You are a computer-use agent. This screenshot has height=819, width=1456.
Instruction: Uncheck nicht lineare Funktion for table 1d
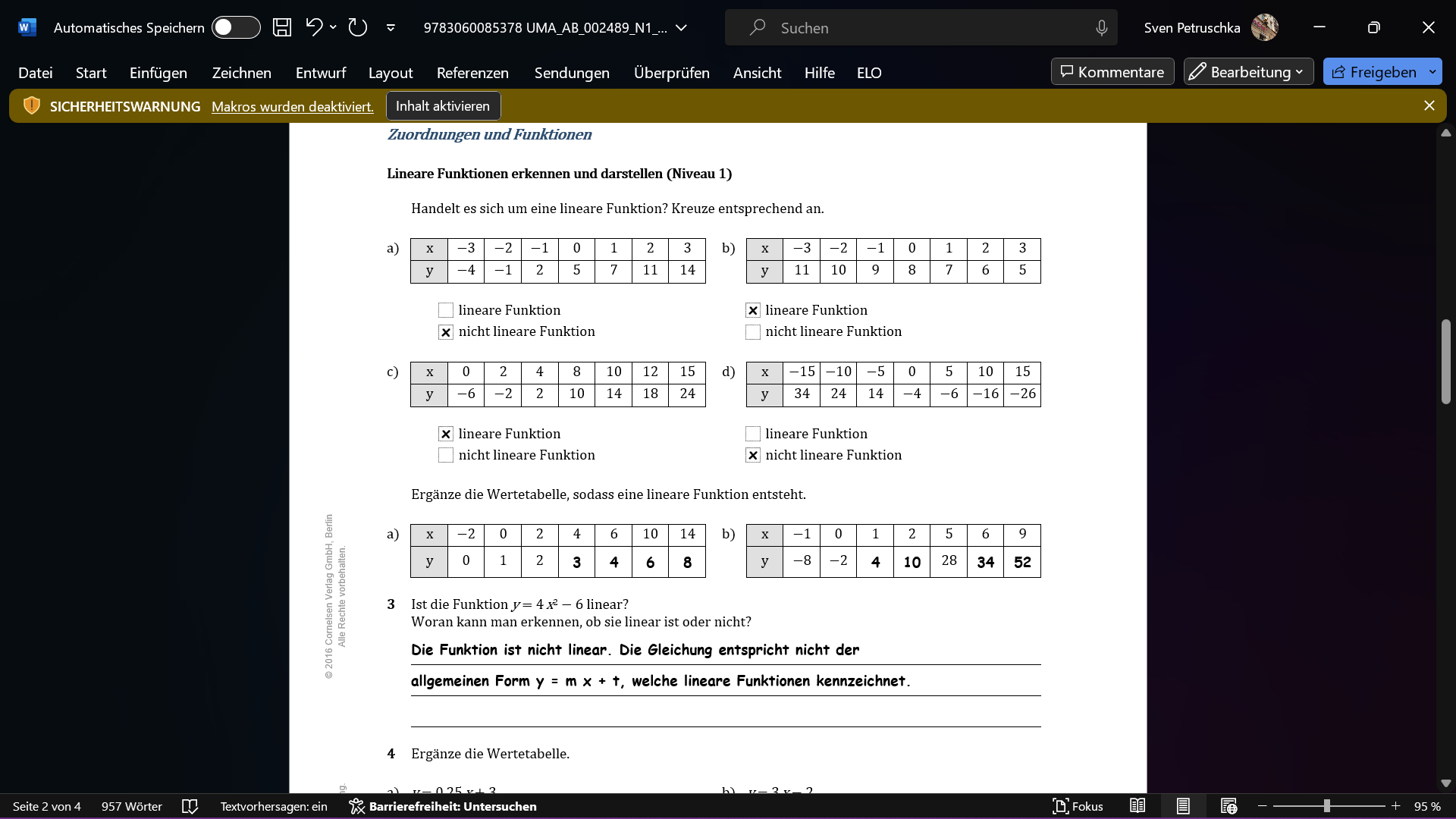(x=753, y=455)
